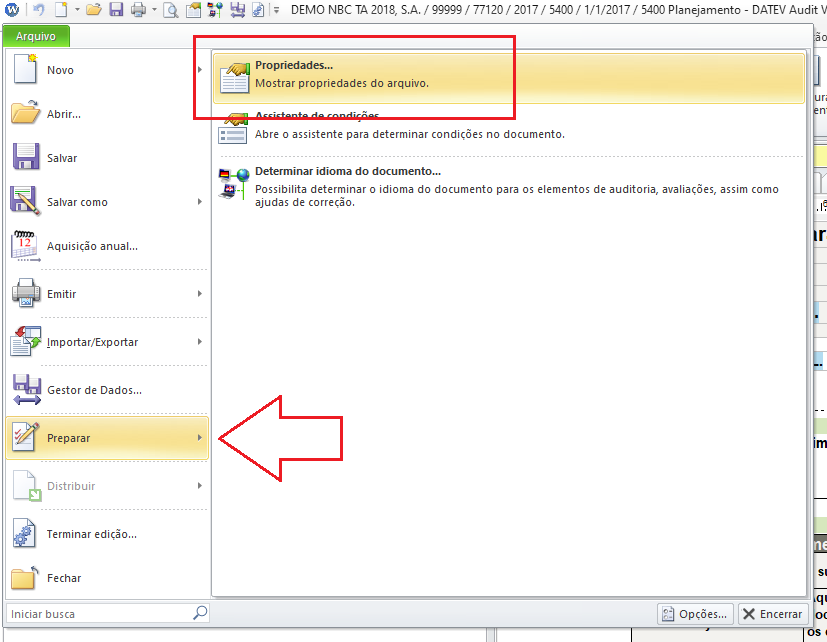Click the open folder icon beside Abrir

25,112
